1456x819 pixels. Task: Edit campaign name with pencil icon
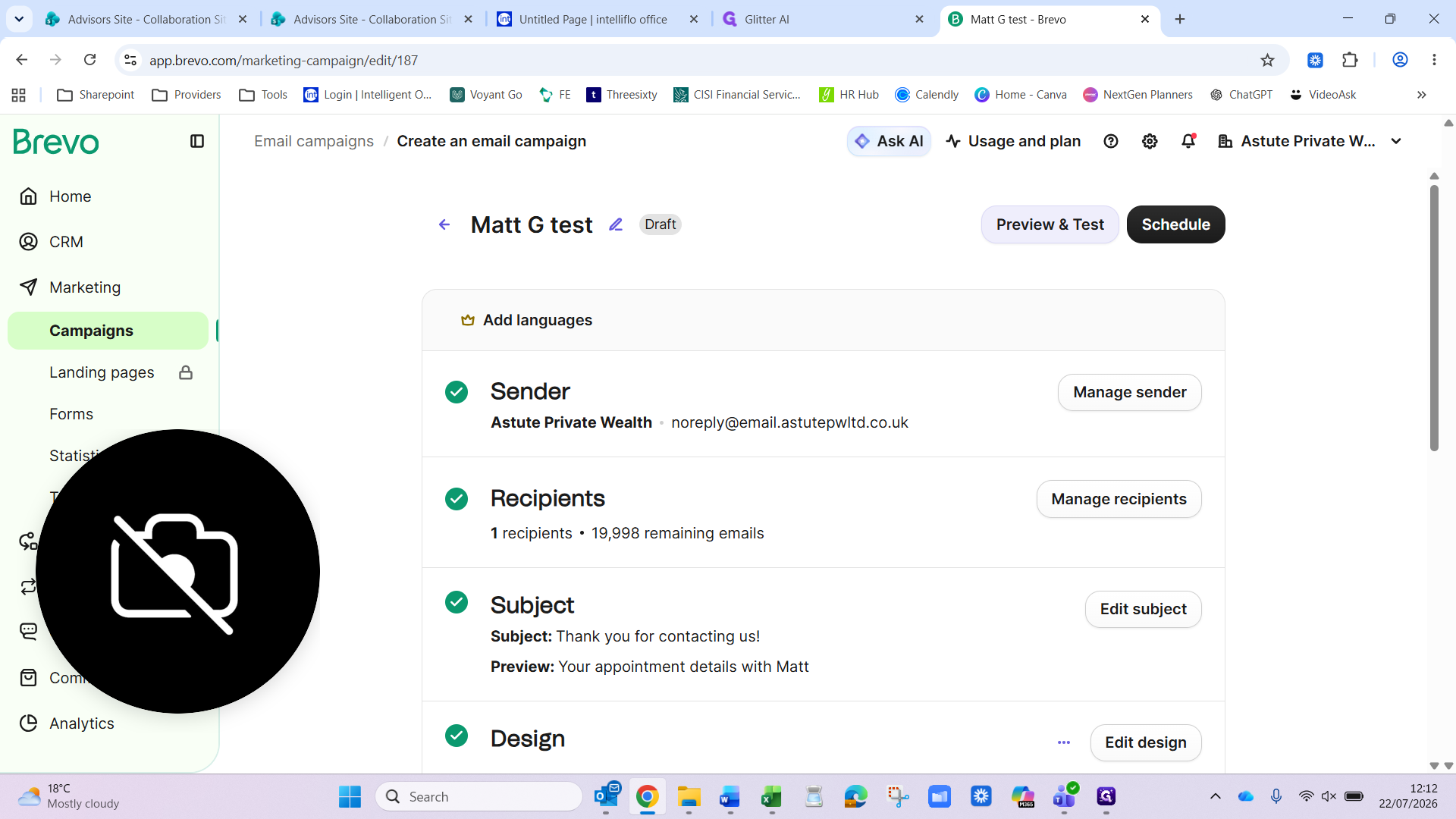click(616, 224)
